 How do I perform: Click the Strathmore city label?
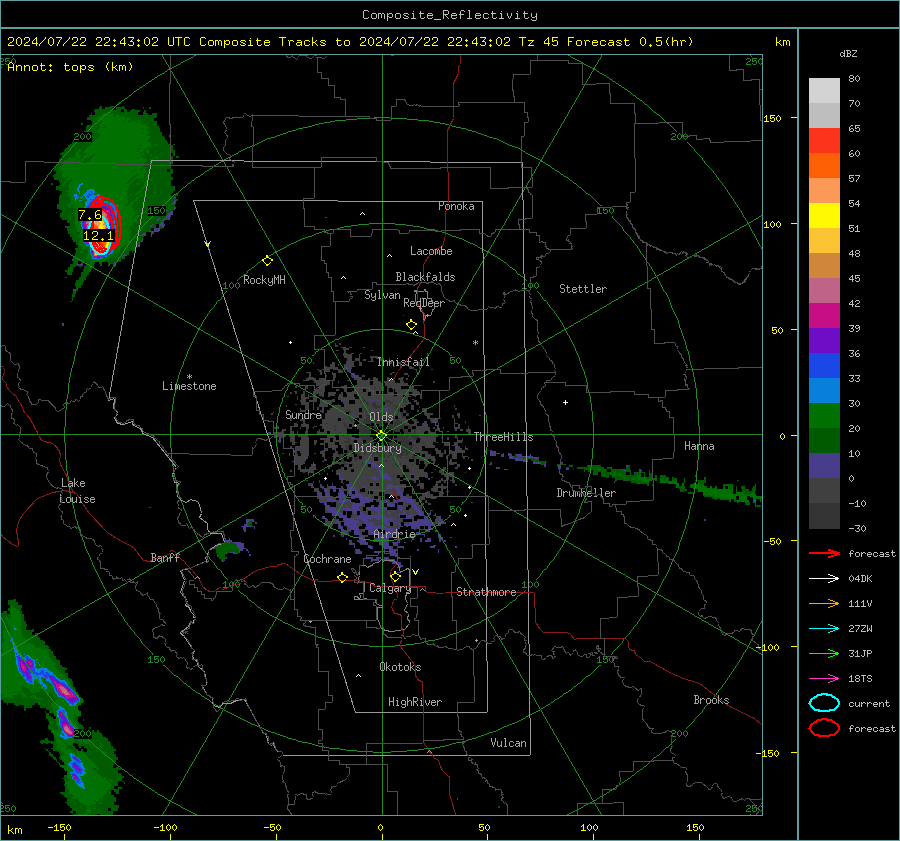click(x=486, y=592)
